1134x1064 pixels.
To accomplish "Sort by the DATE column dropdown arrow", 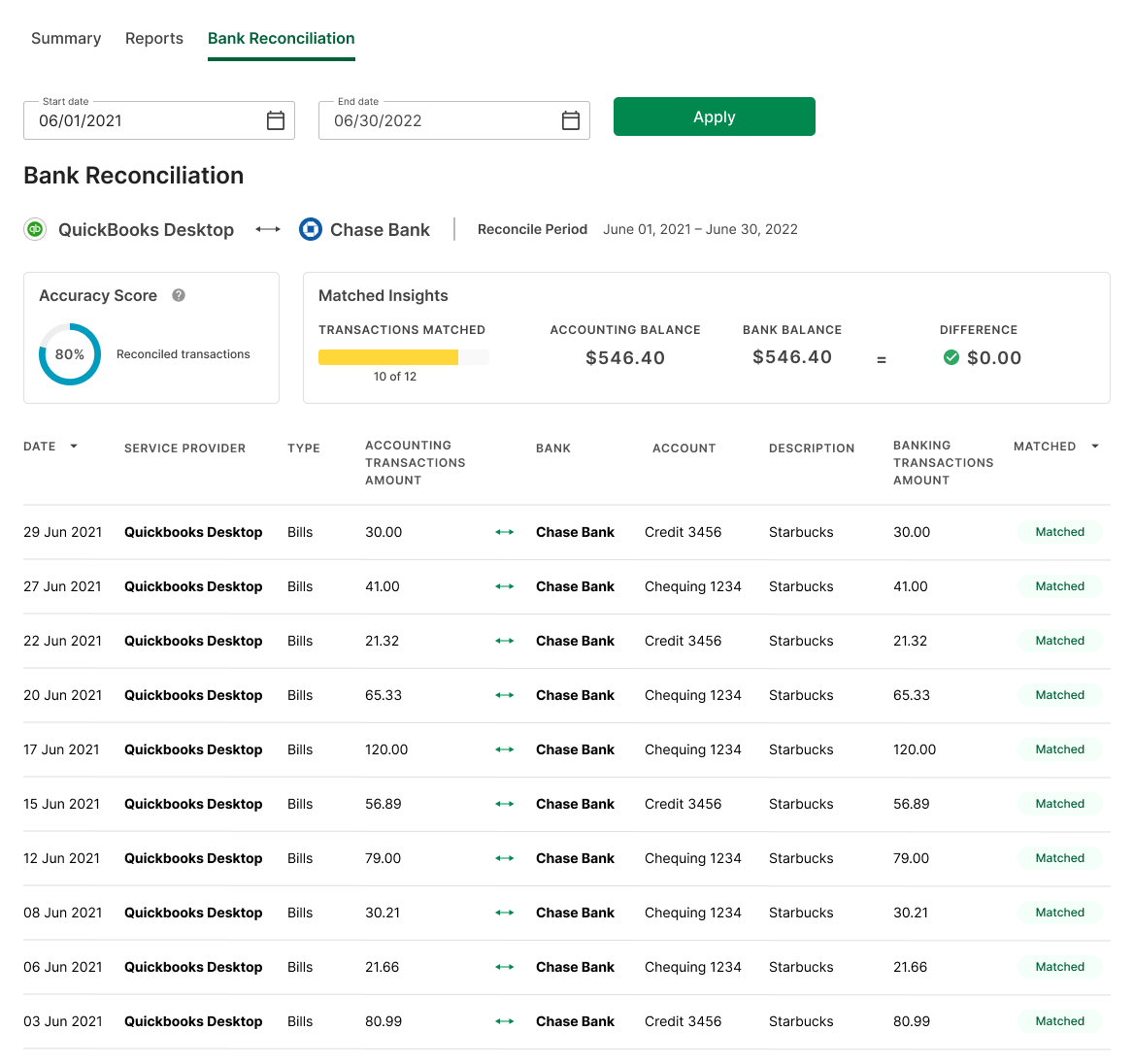I will pyautogui.click(x=74, y=447).
